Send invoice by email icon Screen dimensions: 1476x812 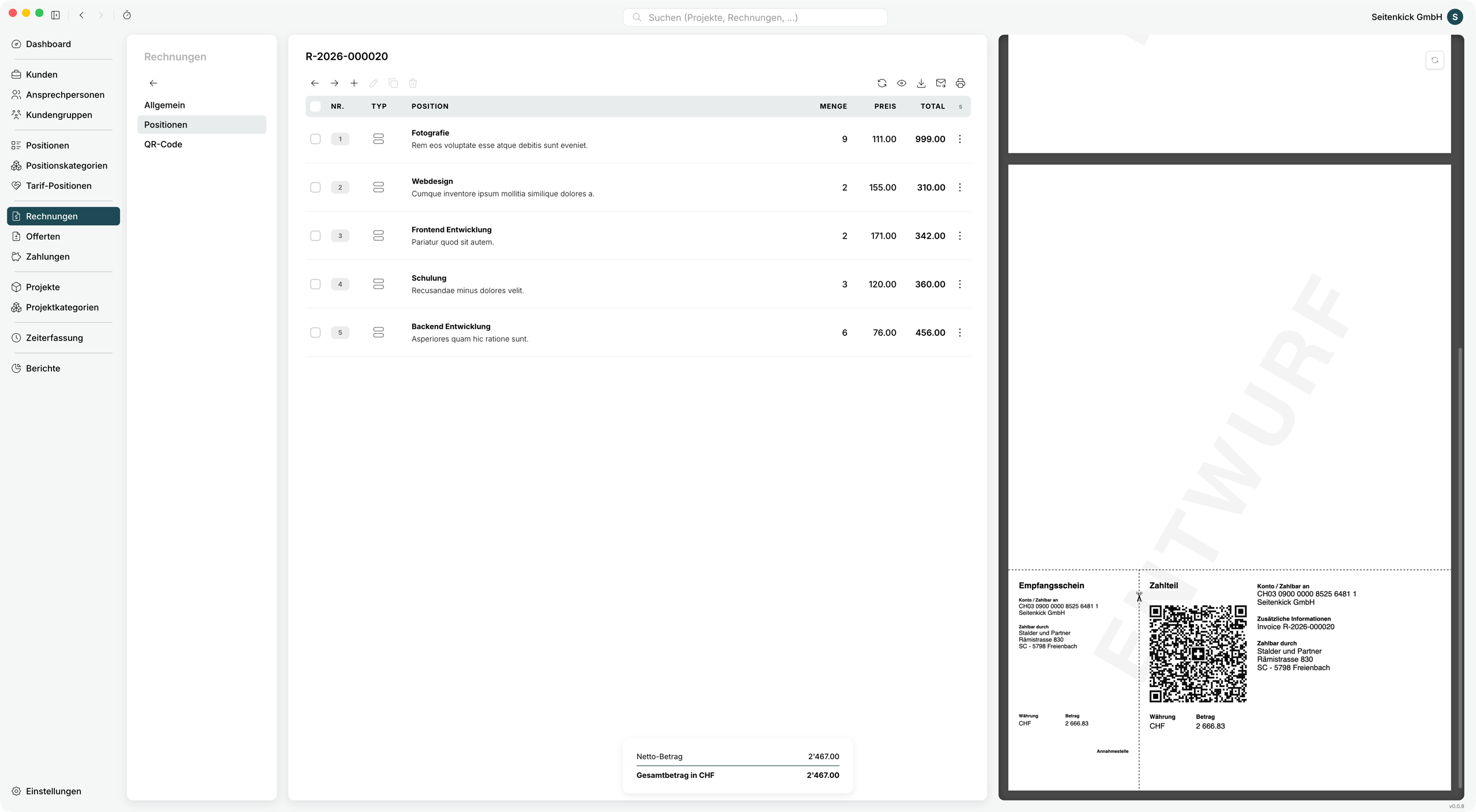coord(941,83)
